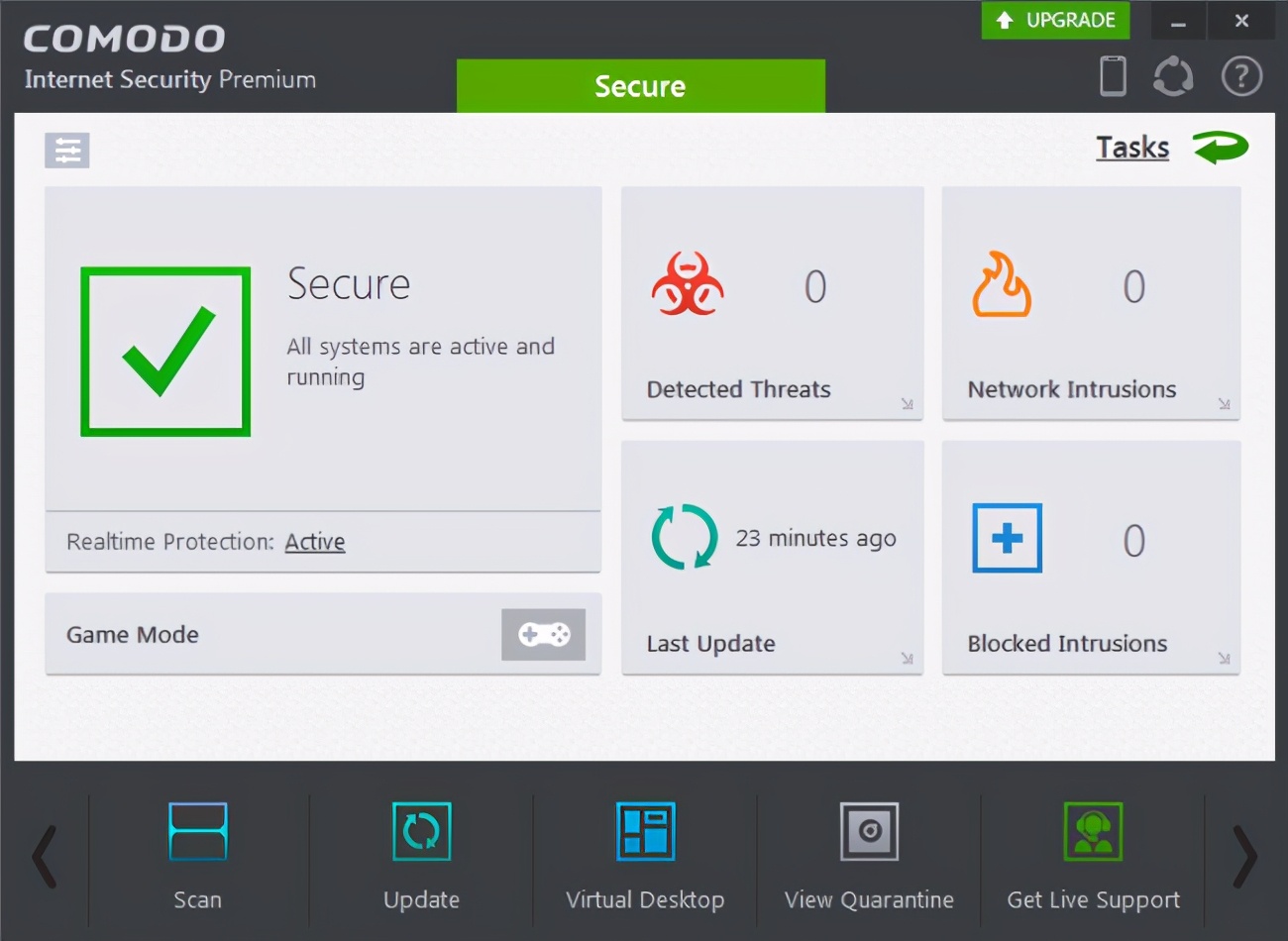Click the Active realtime protection link
The width and height of the screenshot is (1288, 941).
tap(315, 542)
